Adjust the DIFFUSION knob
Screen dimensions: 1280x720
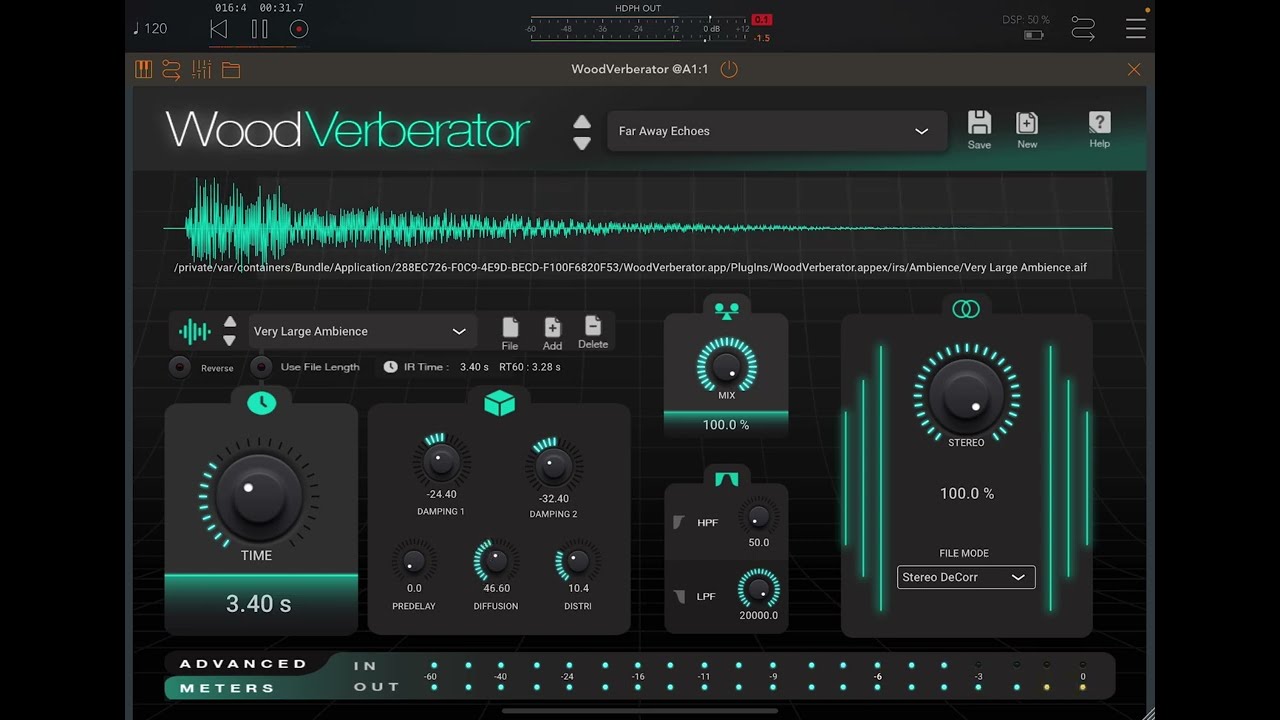click(496, 561)
